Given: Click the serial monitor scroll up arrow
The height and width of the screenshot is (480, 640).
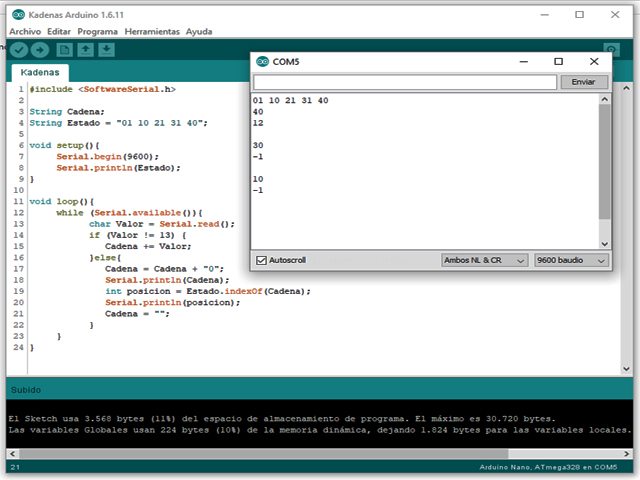Looking at the screenshot, I should [605, 99].
